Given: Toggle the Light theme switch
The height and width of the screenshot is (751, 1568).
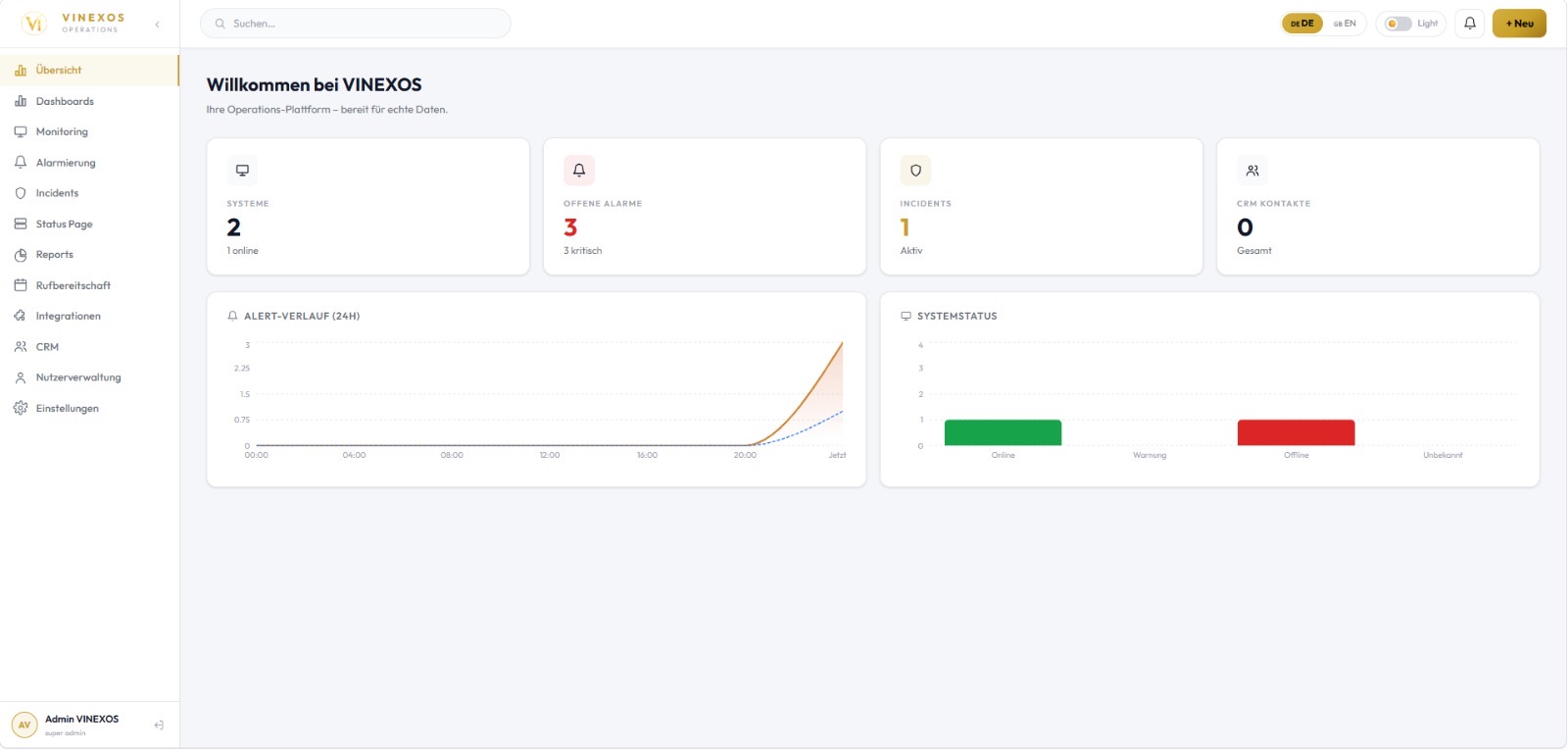Looking at the screenshot, I should coord(1398,24).
